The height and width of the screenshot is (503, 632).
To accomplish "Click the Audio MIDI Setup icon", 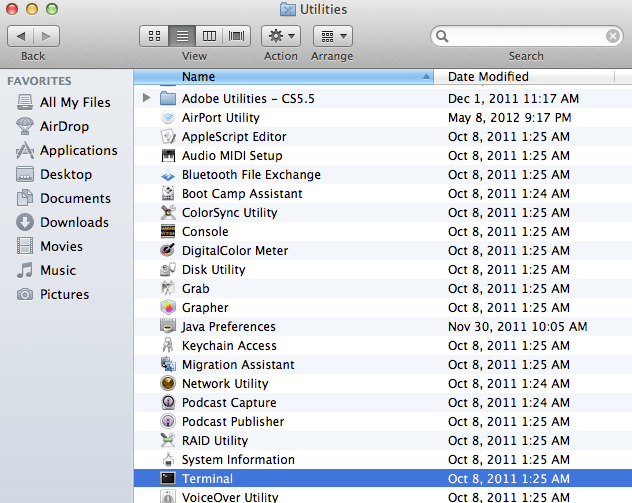I will (168, 156).
